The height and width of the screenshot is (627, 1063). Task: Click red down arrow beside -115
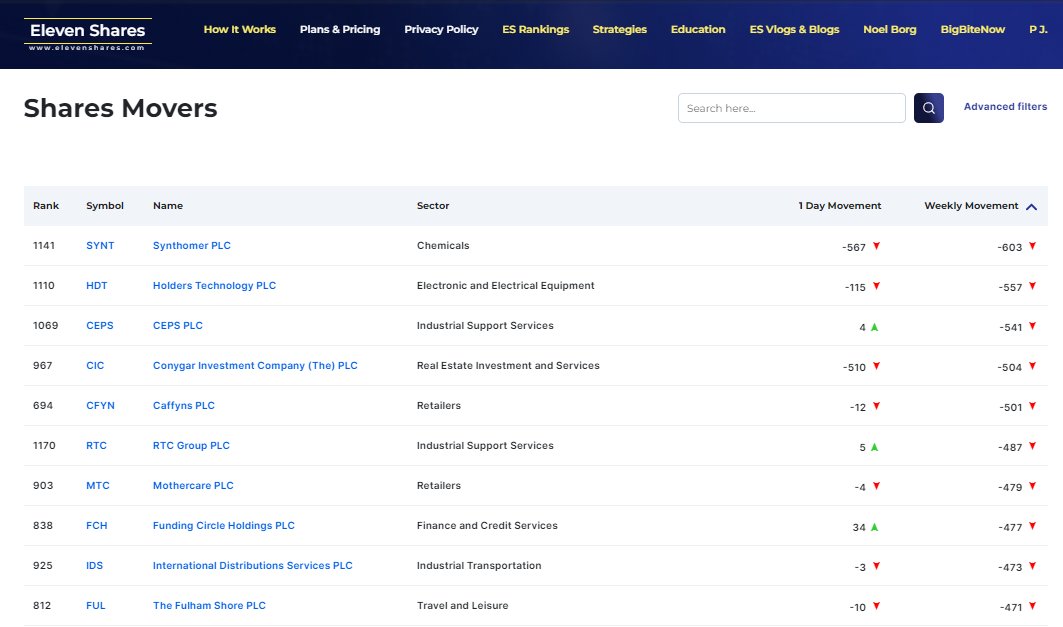876,286
